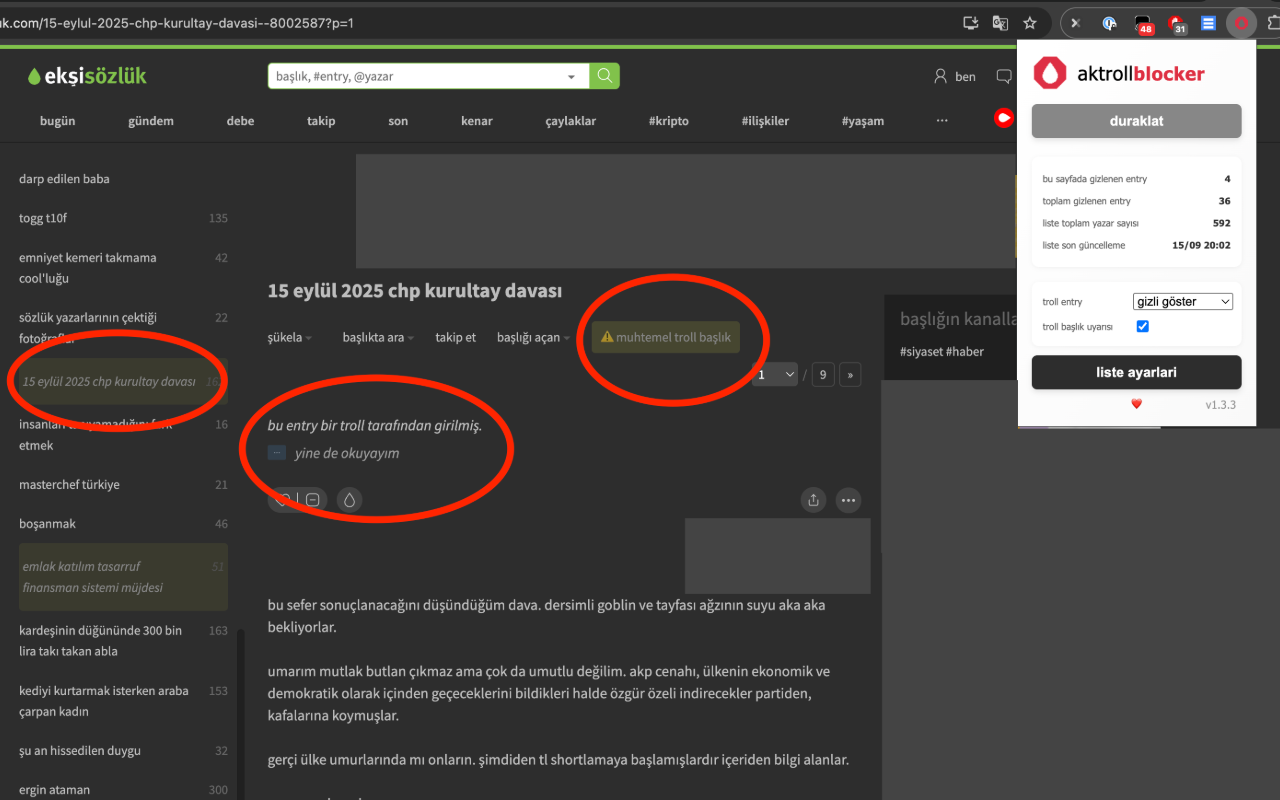
Task: Expand the başlıkta ara dropdown
Action: pos(377,337)
